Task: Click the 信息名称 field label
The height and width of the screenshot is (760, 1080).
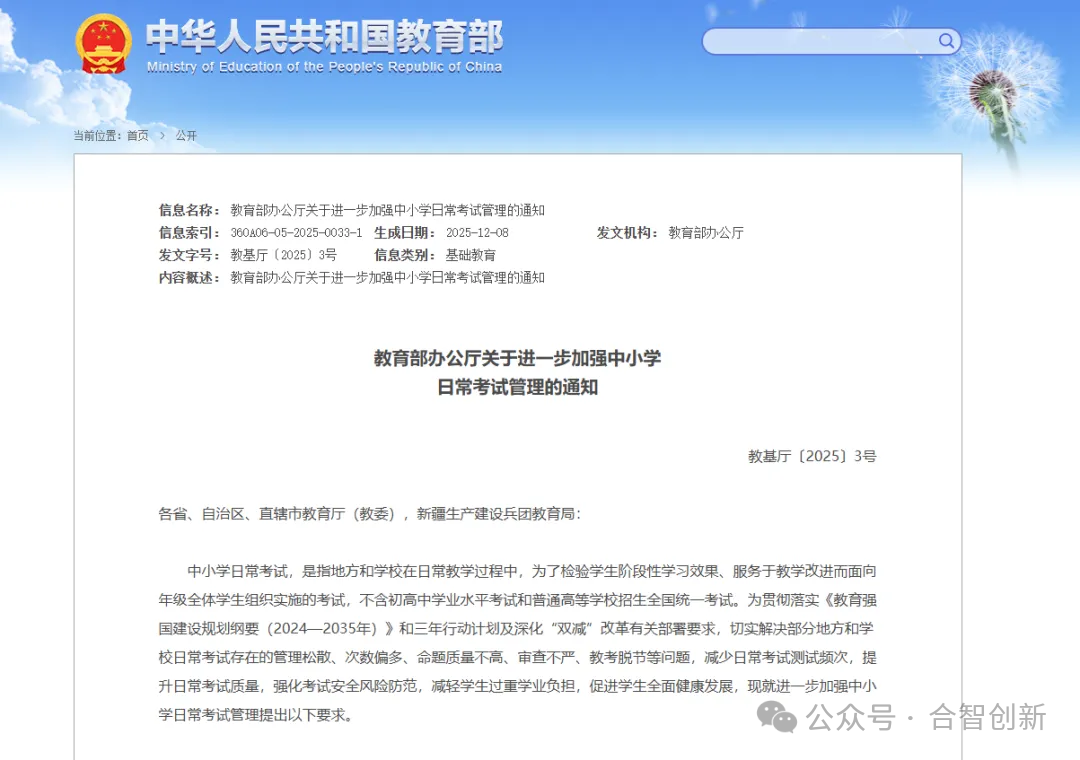Action: click(188, 210)
